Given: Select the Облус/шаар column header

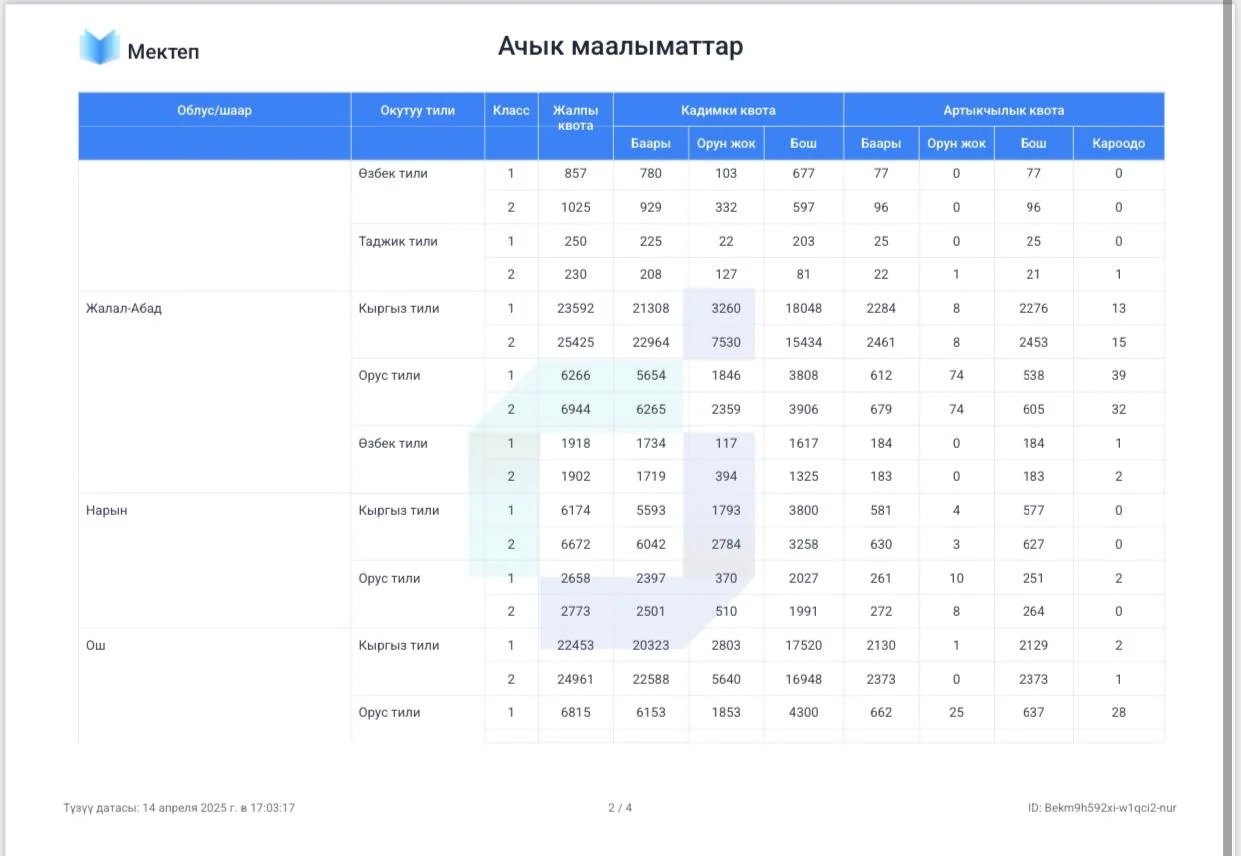Looking at the screenshot, I should tap(214, 110).
